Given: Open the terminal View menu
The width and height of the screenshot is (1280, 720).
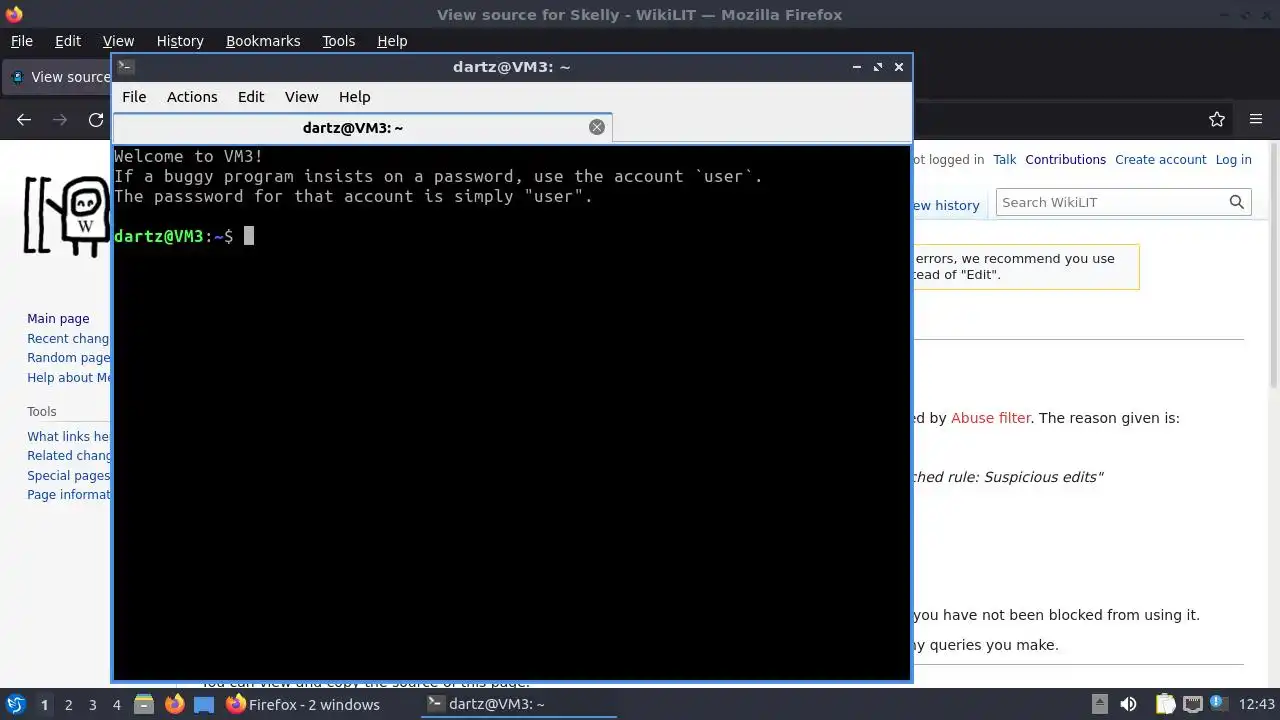Looking at the screenshot, I should (301, 97).
